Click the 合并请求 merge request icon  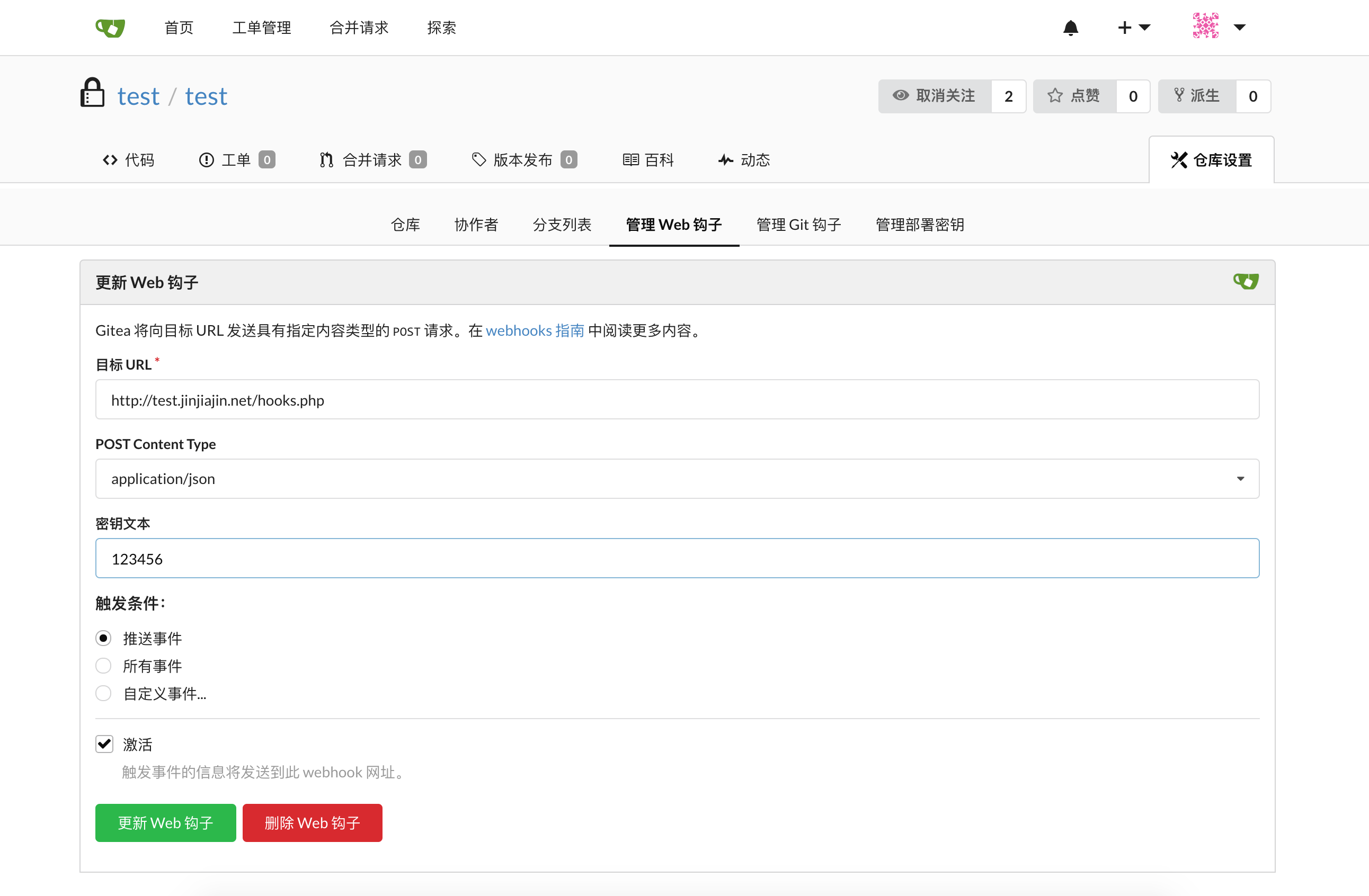coord(326,160)
